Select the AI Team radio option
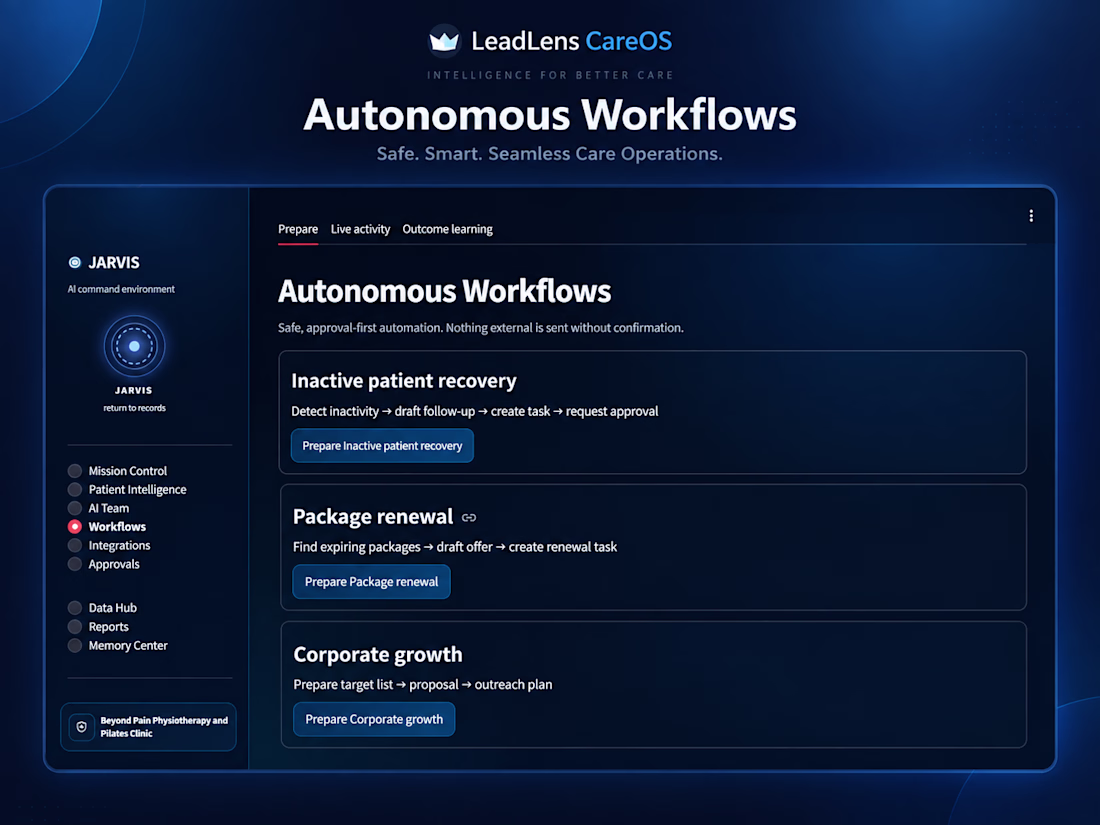The width and height of the screenshot is (1100, 825). 74,508
